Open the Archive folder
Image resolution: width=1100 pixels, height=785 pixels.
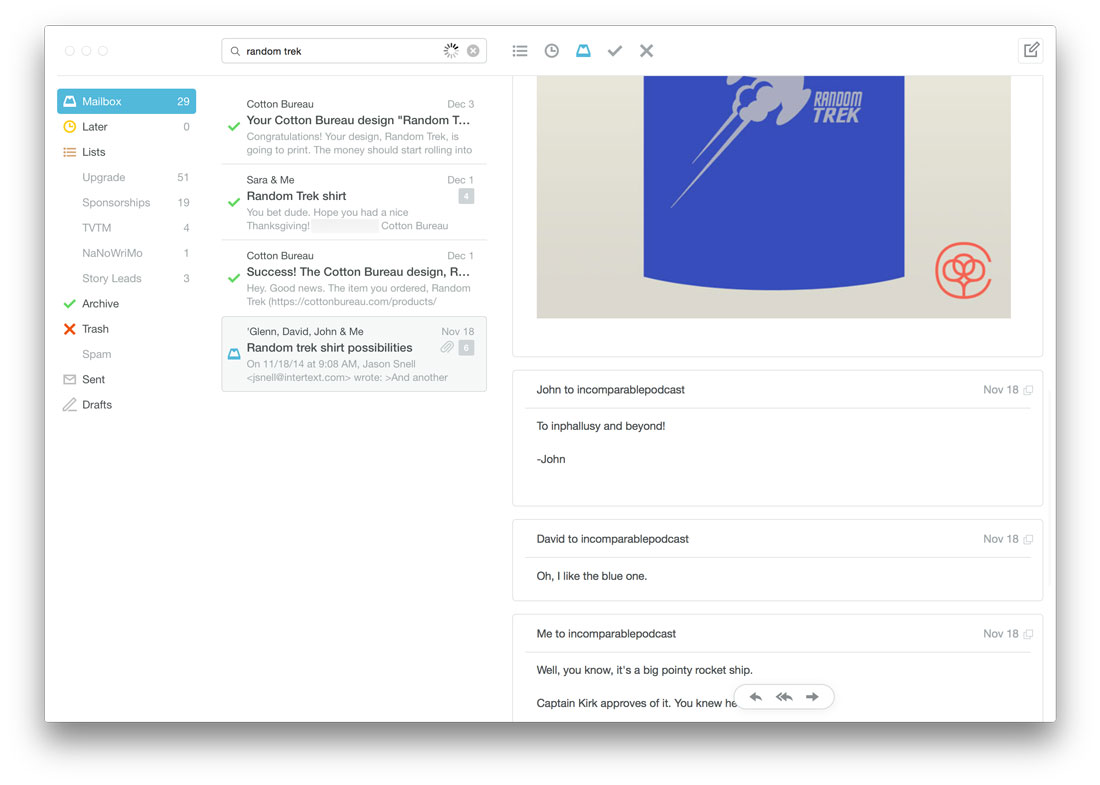[x=126, y=303]
